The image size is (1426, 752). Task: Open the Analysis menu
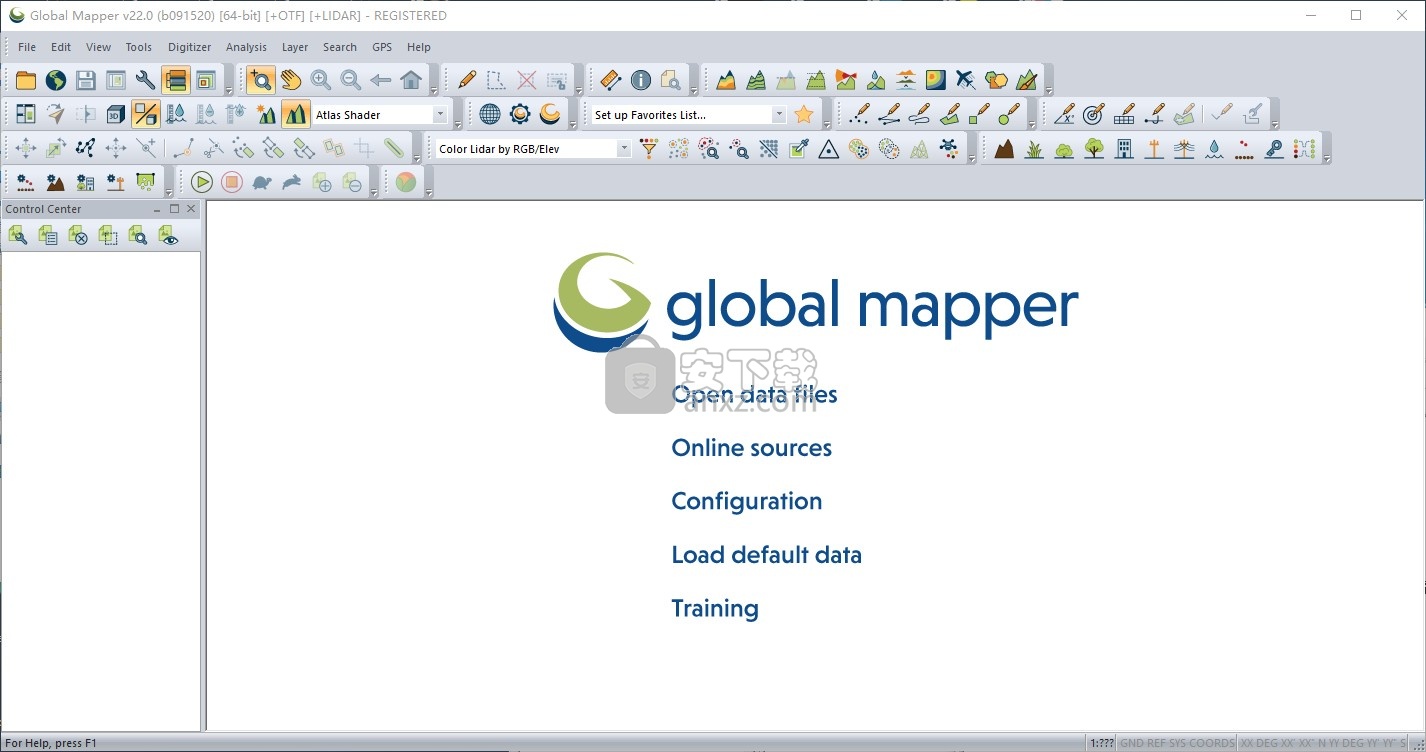(x=246, y=47)
